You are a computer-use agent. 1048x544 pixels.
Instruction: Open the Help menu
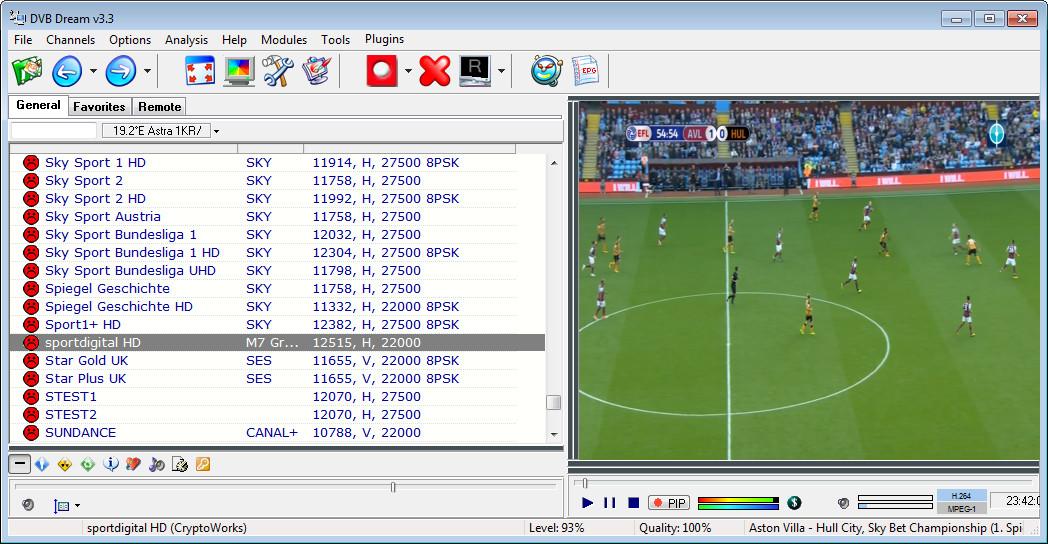coord(234,39)
